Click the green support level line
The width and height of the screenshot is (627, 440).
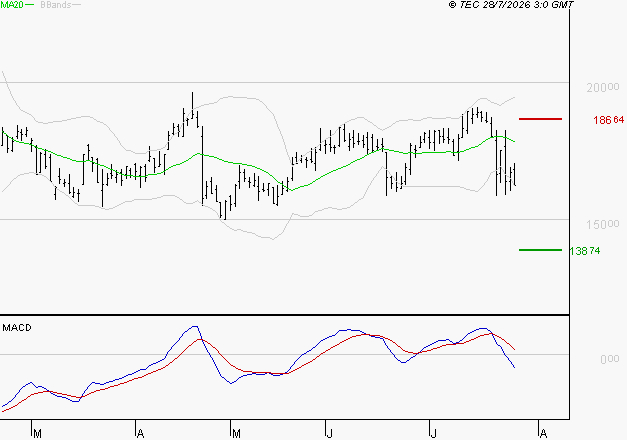540,250
